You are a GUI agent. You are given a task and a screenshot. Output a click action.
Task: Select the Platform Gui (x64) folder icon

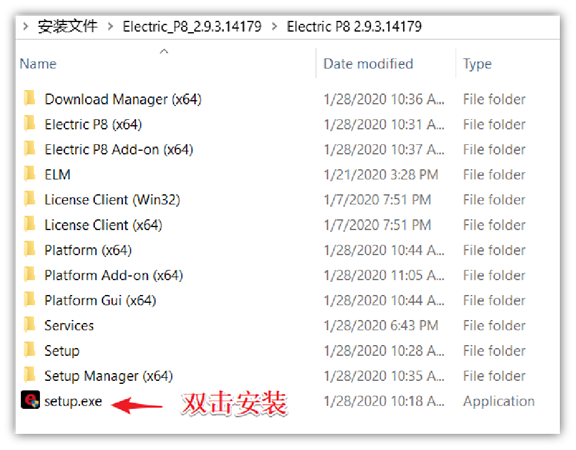29,299
